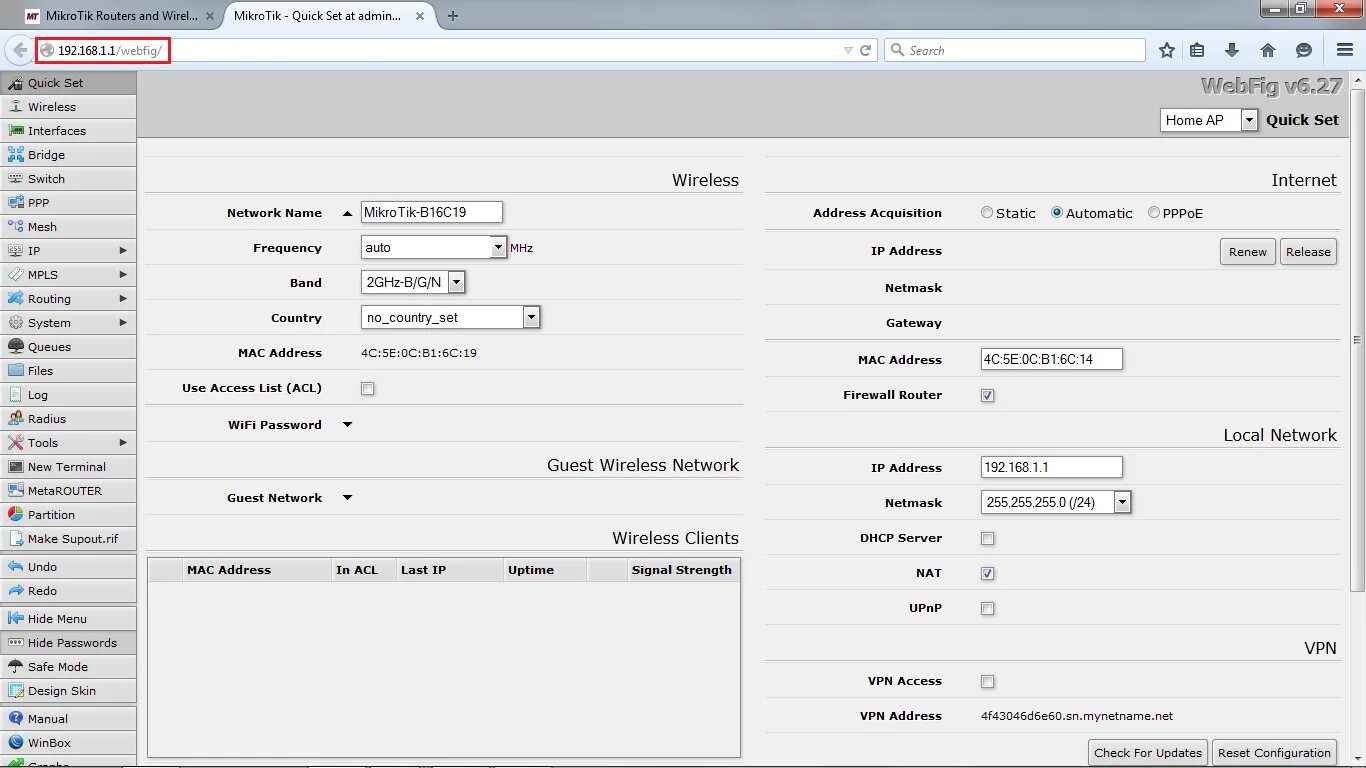Click the Make Supout.rif file icon
Viewport: 1366px width, 768px height.
(15, 539)
